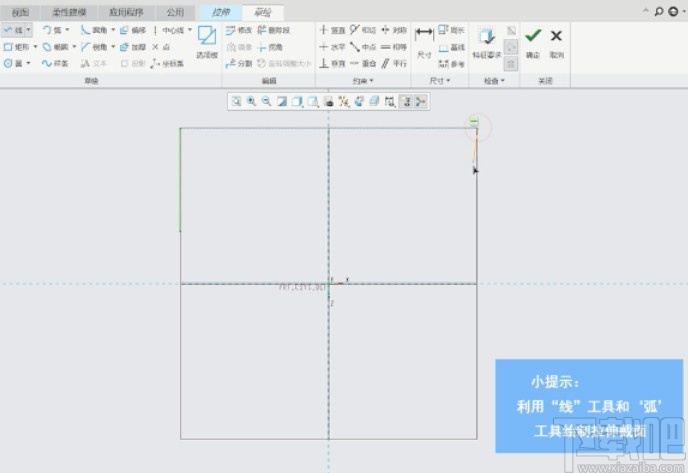Click the Feature Requirements (特征要求) button
The image size is (688, 473).
point(487,42)
